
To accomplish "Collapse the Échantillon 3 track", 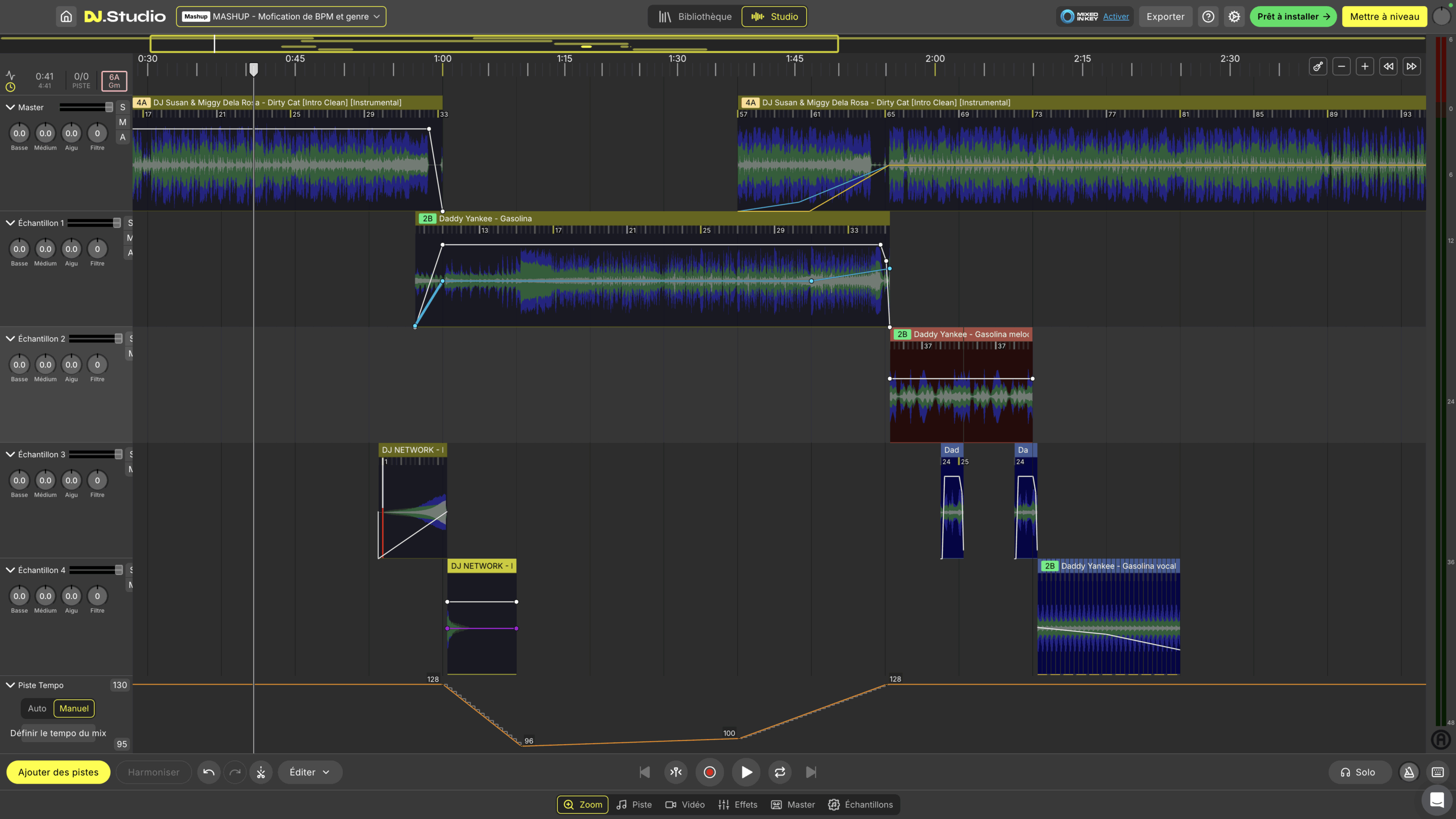I will (10, 454).
